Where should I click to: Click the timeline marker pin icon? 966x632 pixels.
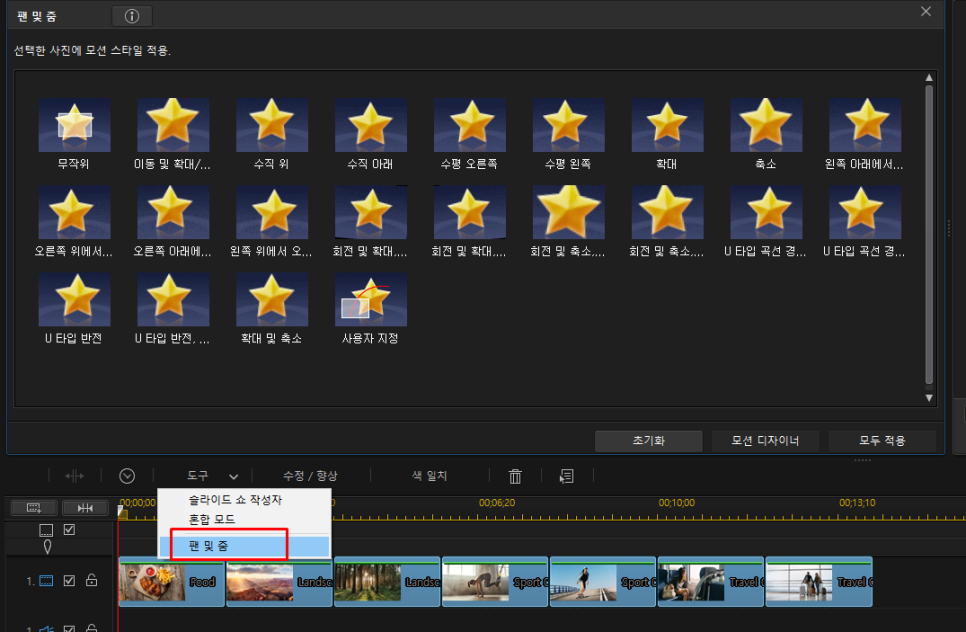(x=47, y=546)
